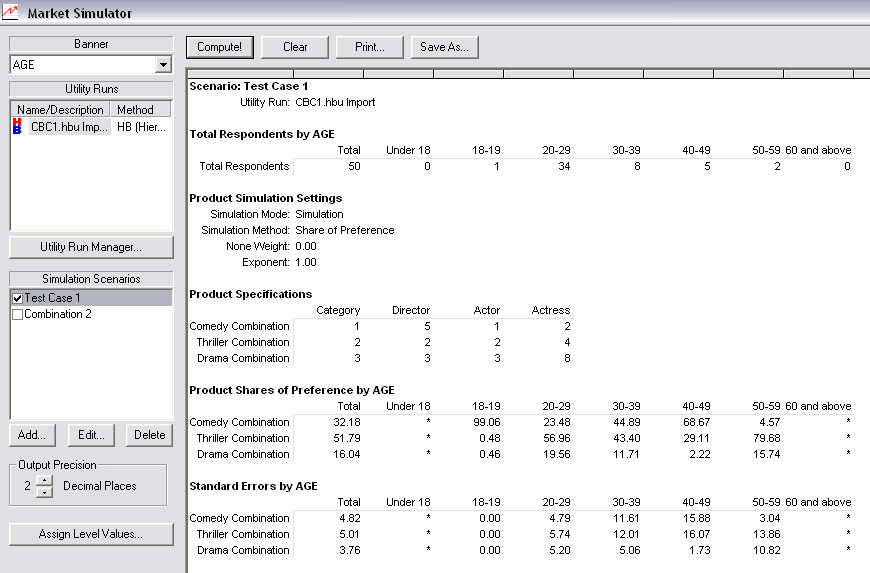The image size is (870, 573).
Task: Click Thriller Combination total share 51.79
Action: pyautogui.click(x=347, y=439)
